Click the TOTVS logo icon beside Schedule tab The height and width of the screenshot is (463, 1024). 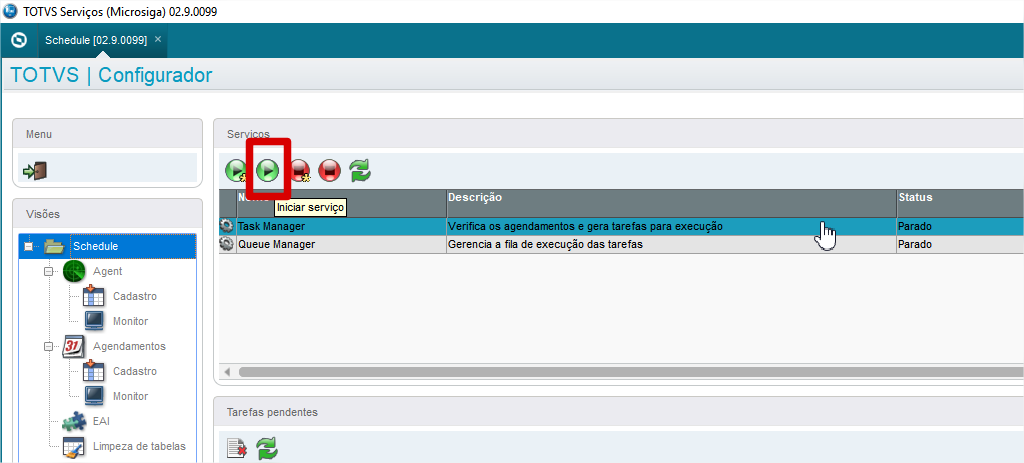click(x=20, y=40)
